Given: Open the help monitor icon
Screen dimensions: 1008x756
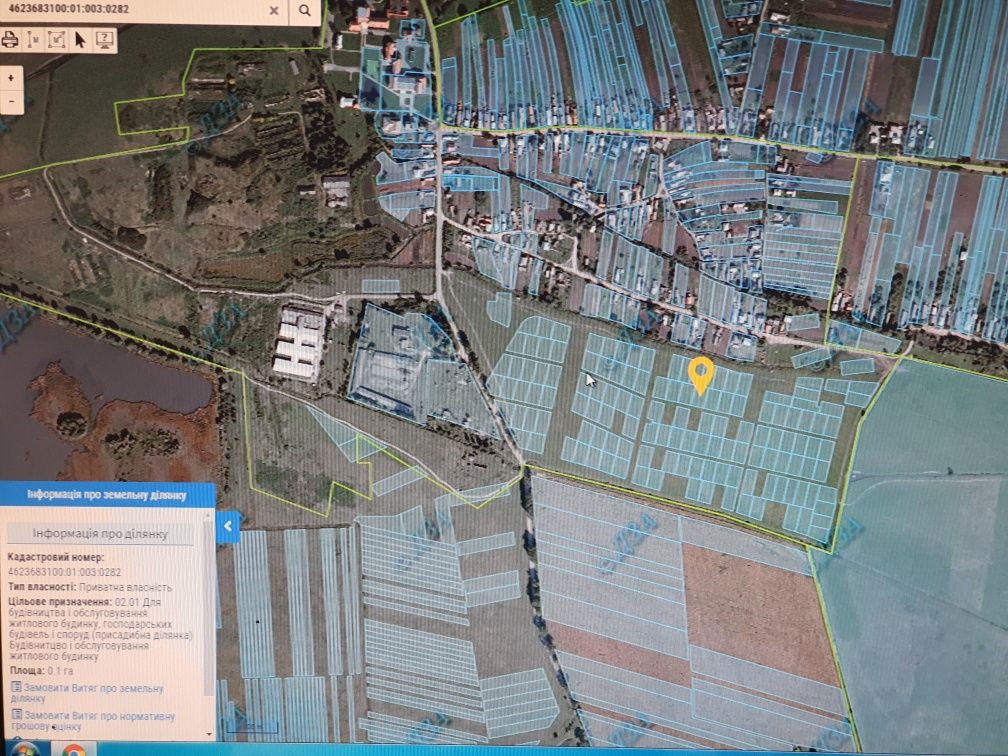Looking at the screenshot, I should (104, 40).
